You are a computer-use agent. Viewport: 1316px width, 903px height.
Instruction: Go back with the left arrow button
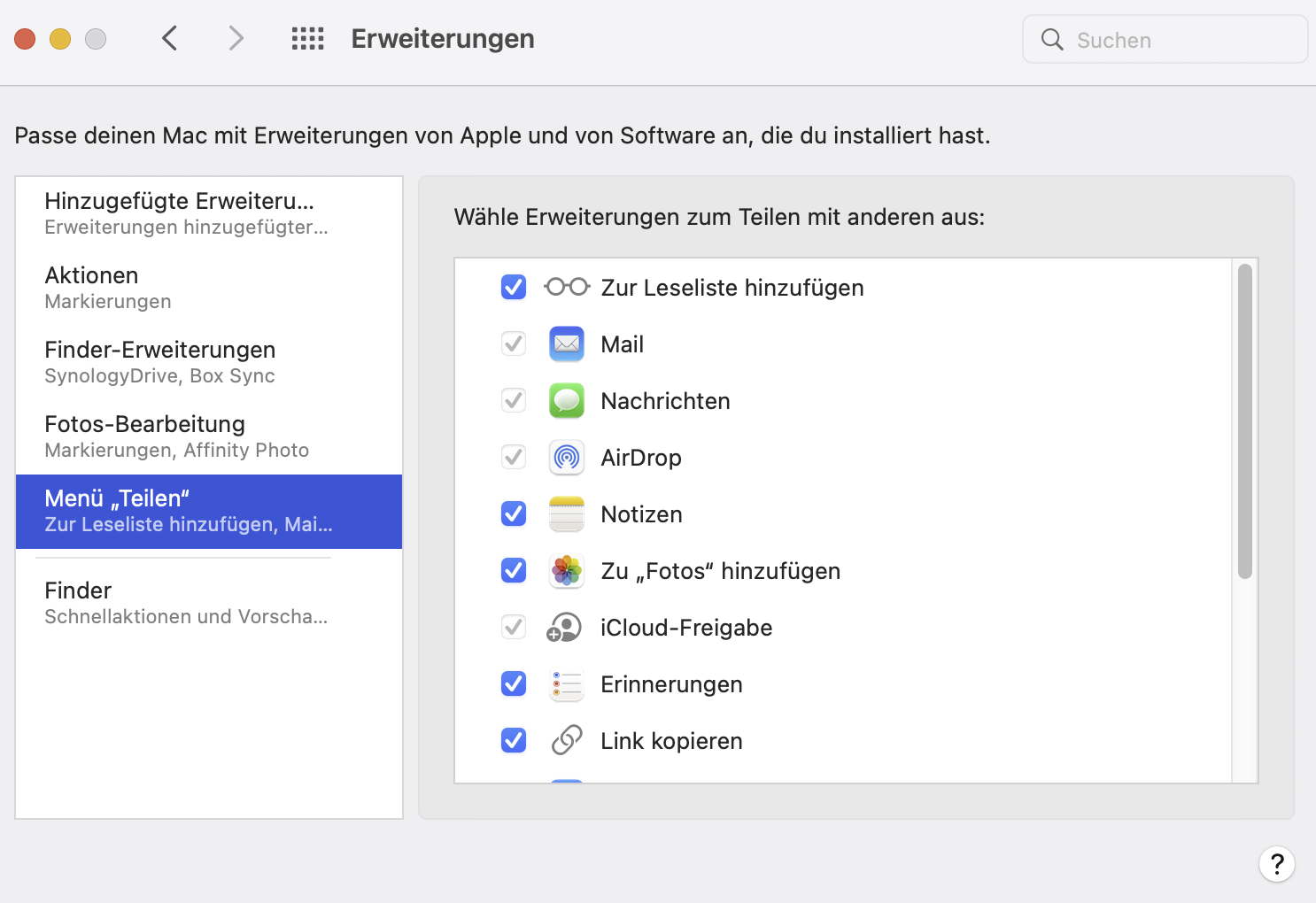[x=170, y=39]
